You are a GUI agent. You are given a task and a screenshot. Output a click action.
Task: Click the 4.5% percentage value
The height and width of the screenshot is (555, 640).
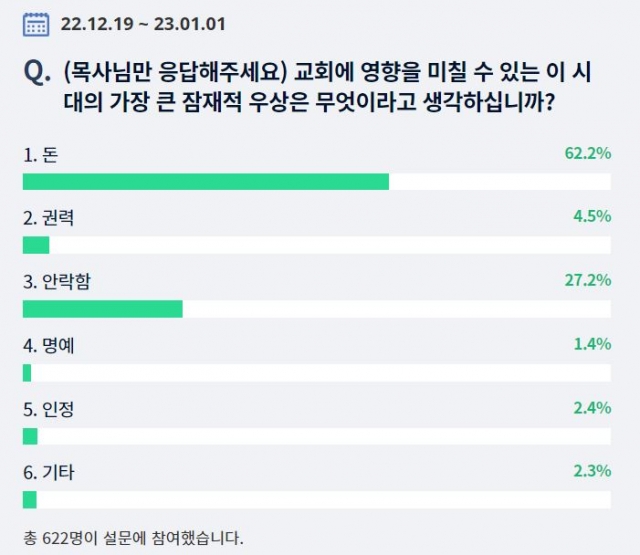[x=592, y=216]
